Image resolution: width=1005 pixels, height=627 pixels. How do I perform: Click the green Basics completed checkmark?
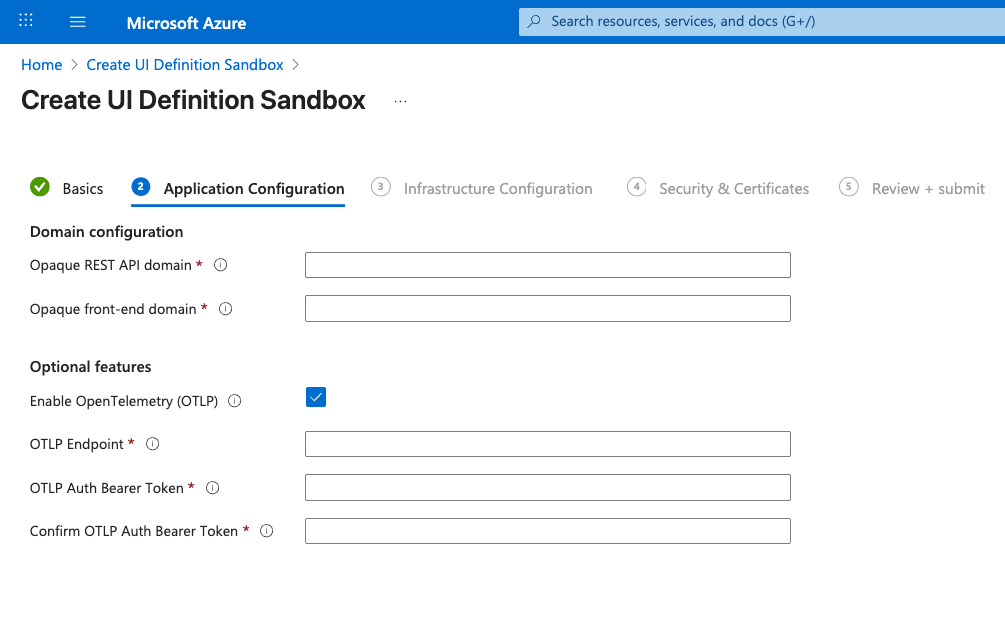click(x=40, y=187)
